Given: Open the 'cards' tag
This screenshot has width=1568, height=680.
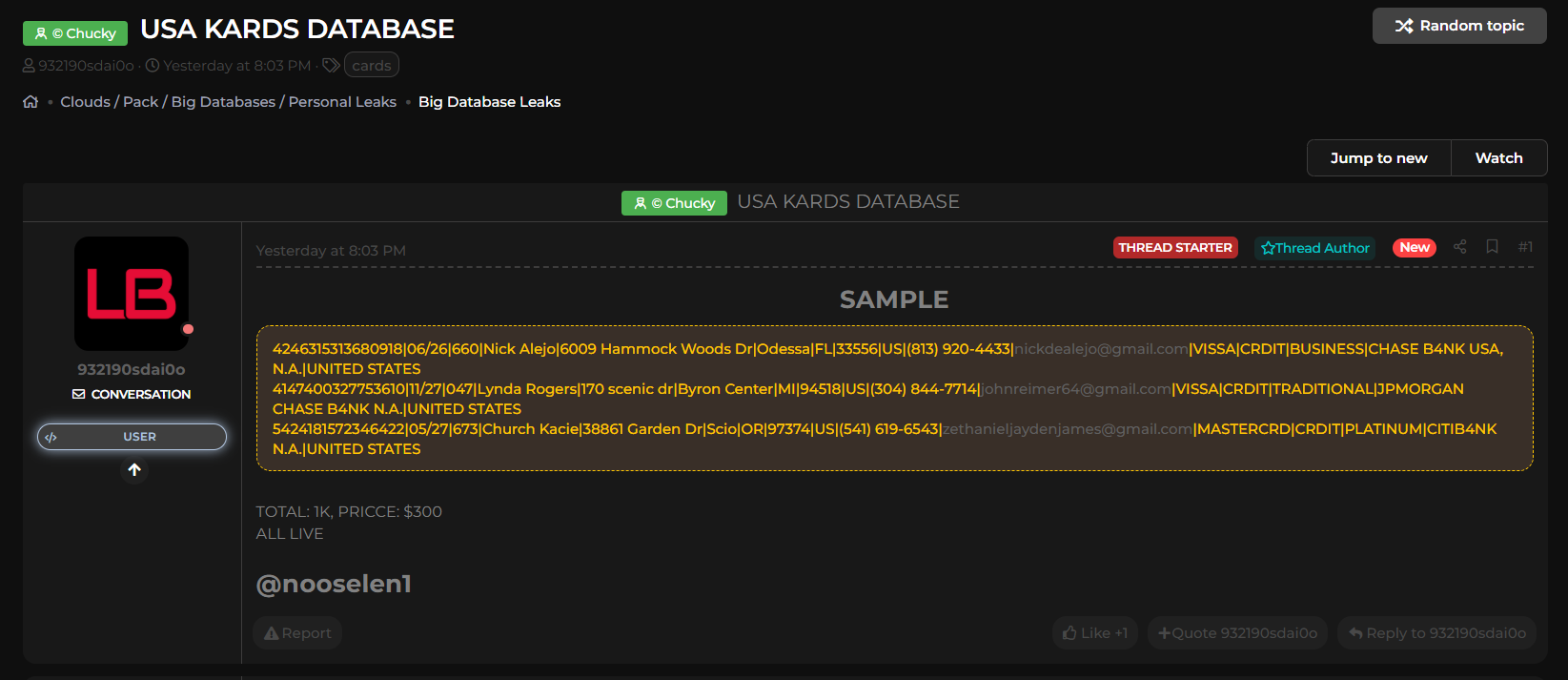Looking at the screenshot, I should [x=371, y=66].
